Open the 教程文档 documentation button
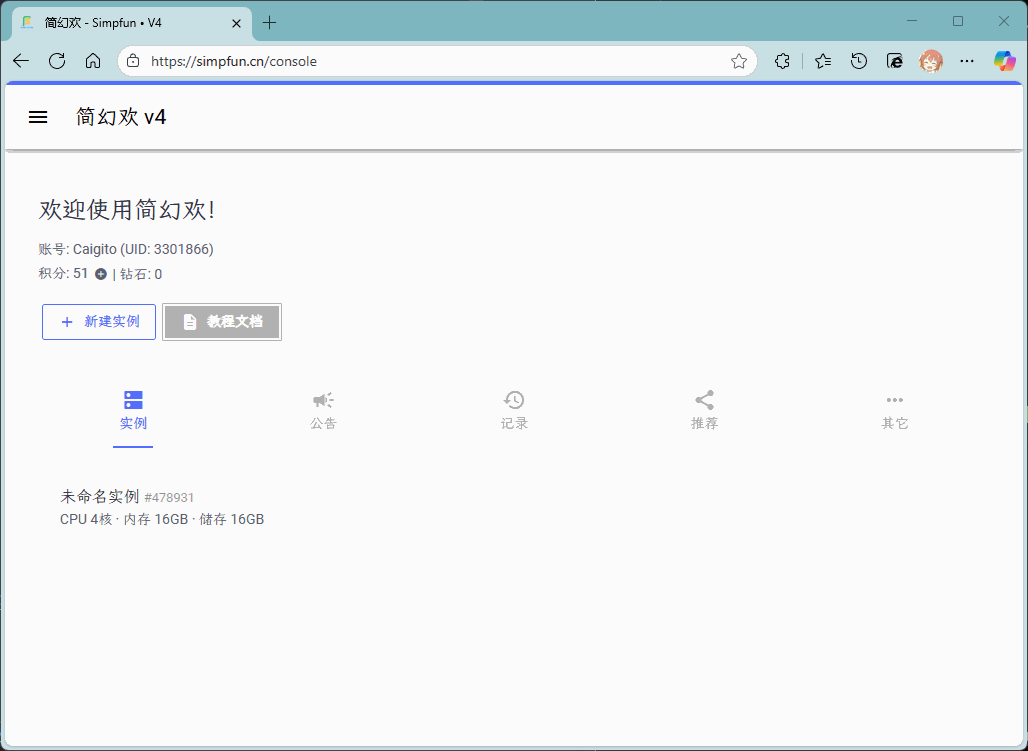The width and height of the screenshot is (1028, 751). (222, 322)
